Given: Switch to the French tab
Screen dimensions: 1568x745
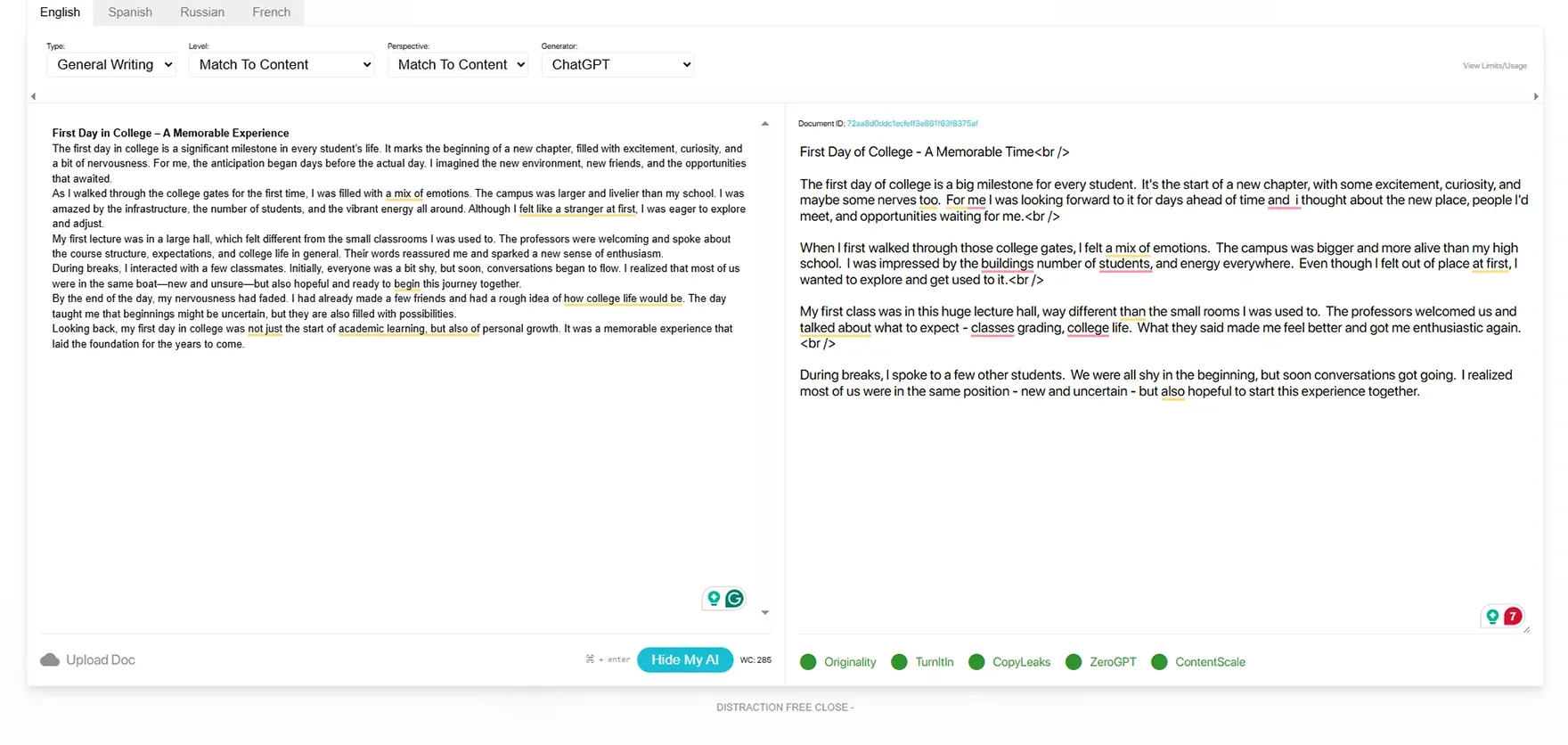Looking at the screenshot, I should click(x=272, y=12).
